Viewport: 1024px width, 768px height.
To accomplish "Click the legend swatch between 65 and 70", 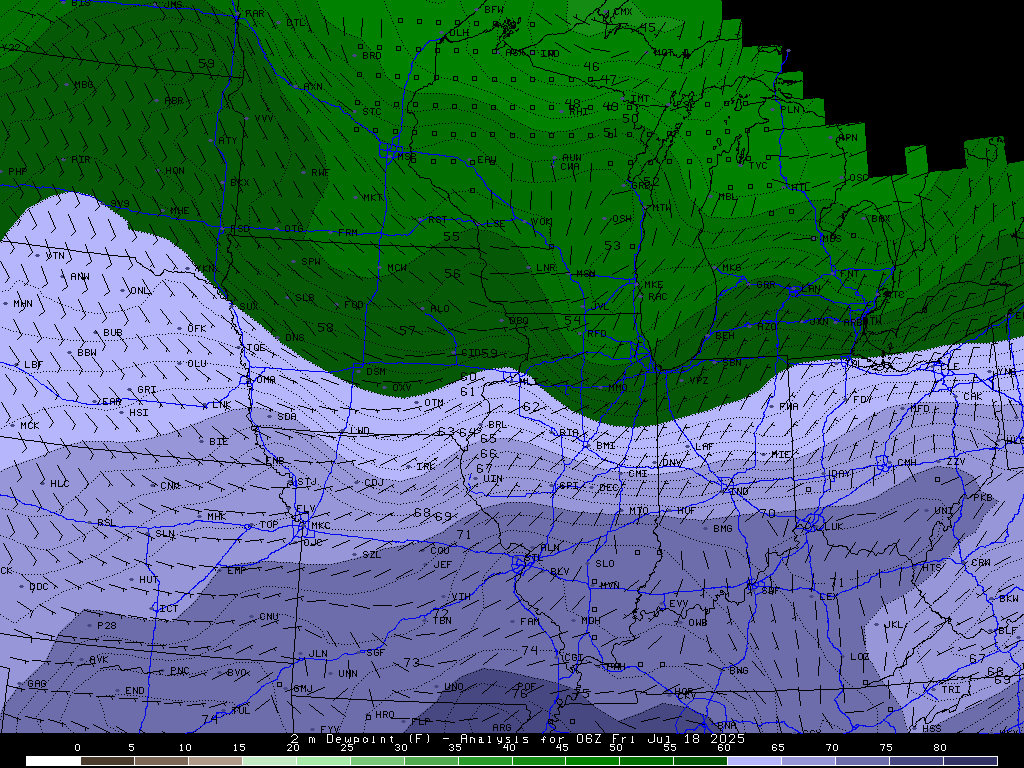I will click(x=808, y=761).
